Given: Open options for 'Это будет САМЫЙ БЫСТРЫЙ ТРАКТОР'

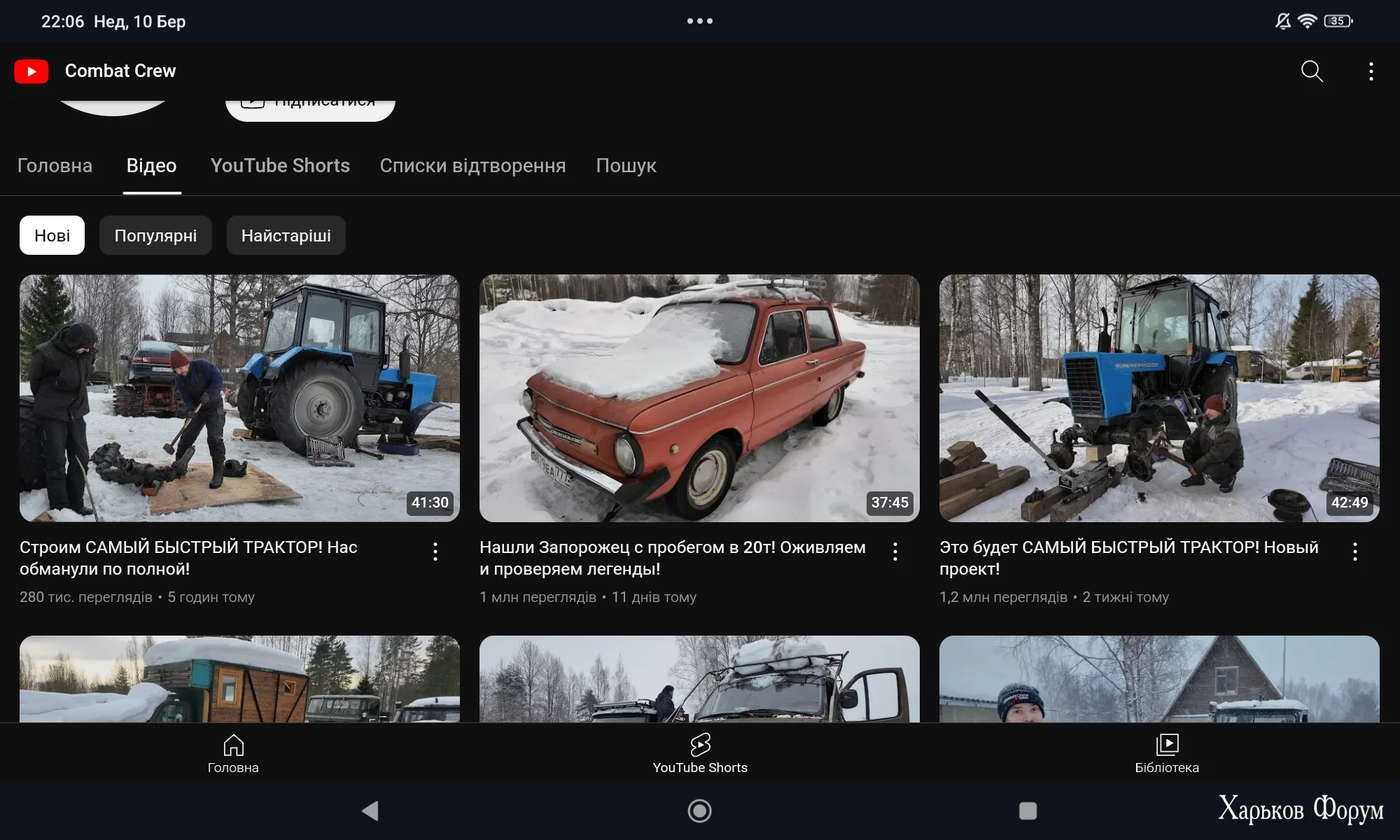Looking at the screenshot, I should 1355,552.
